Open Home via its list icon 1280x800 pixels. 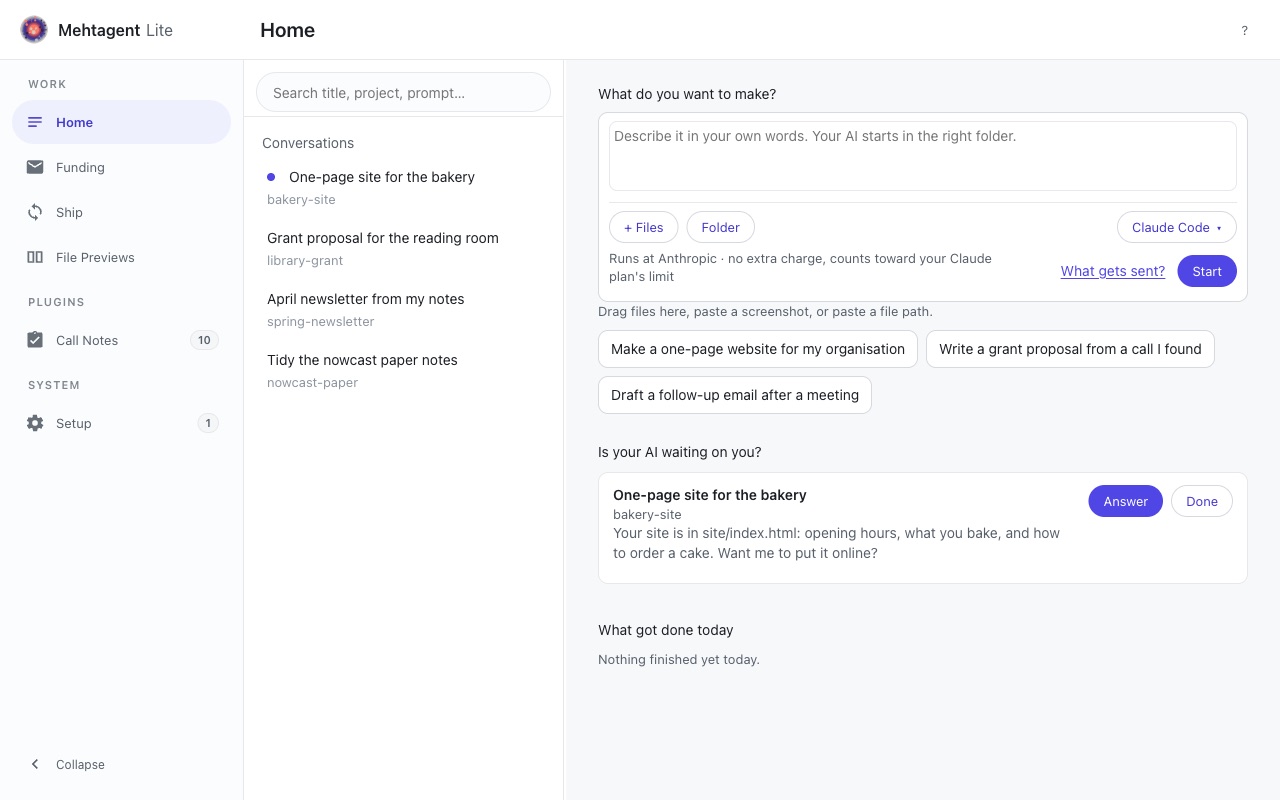(35, 122)
